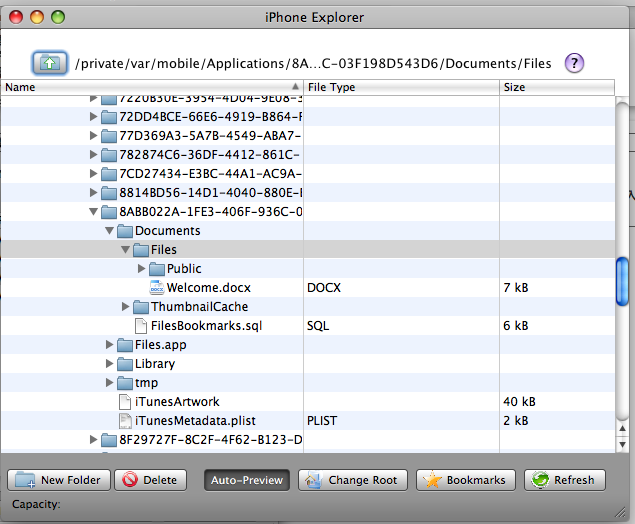This screenshot has width=635, height=524.
Task: Click the FilesBookmarks.sql file icon
Action: [x=141, y=326]
